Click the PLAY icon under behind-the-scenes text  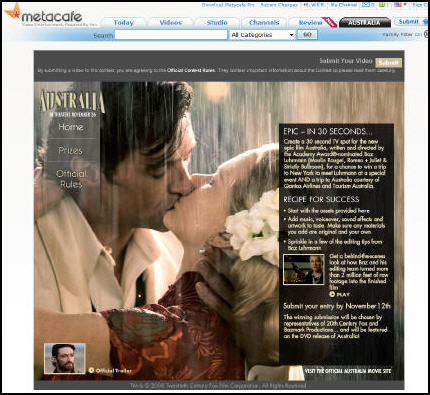click(332, 294)
